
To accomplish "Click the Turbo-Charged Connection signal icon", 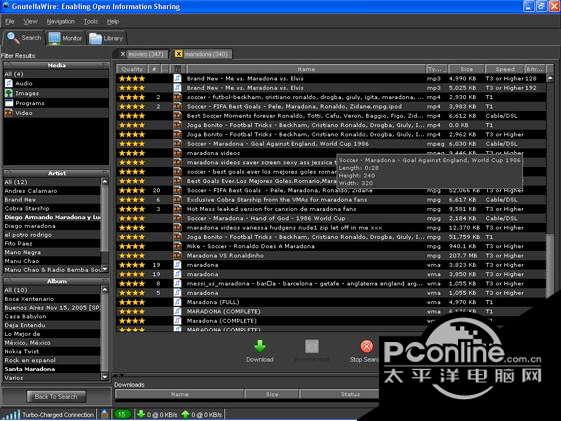I will point(12,415).
